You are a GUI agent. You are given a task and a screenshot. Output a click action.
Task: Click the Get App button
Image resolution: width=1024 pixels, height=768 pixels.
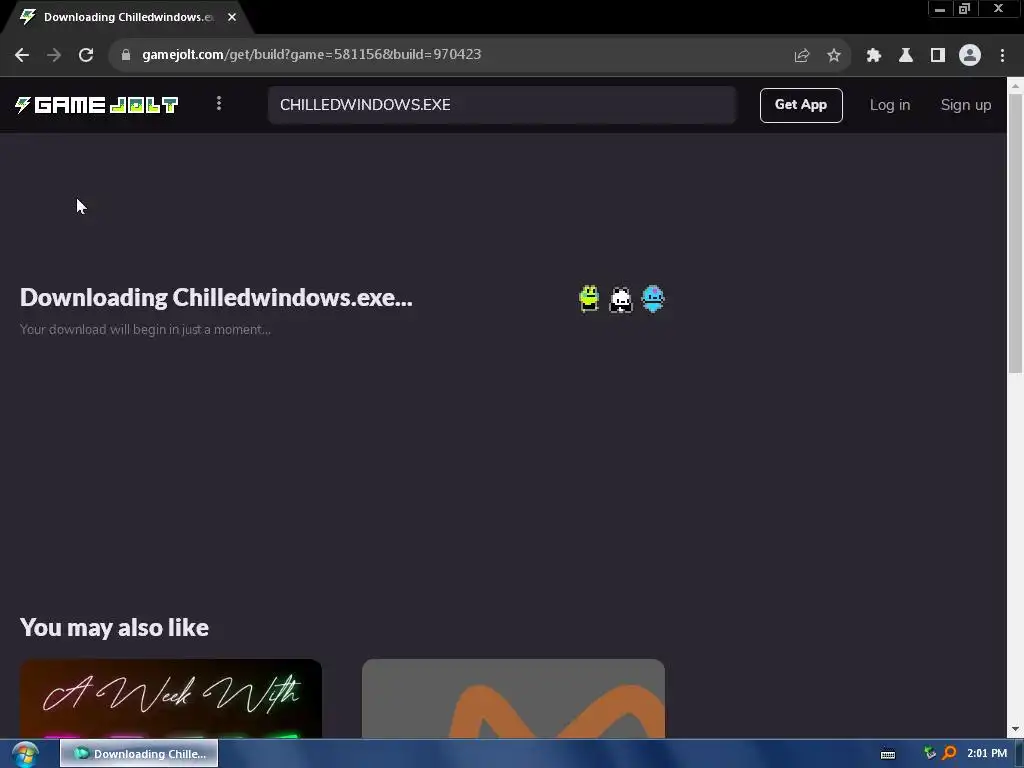pyautogui.click(x=801, y=105)
